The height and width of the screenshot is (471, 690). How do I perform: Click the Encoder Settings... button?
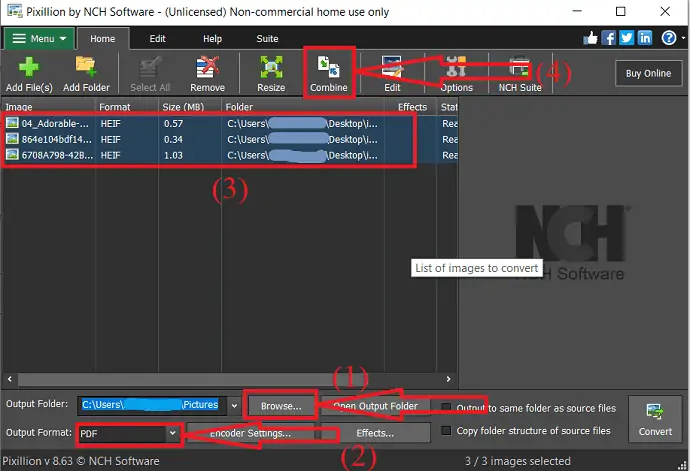click(250, 433)
